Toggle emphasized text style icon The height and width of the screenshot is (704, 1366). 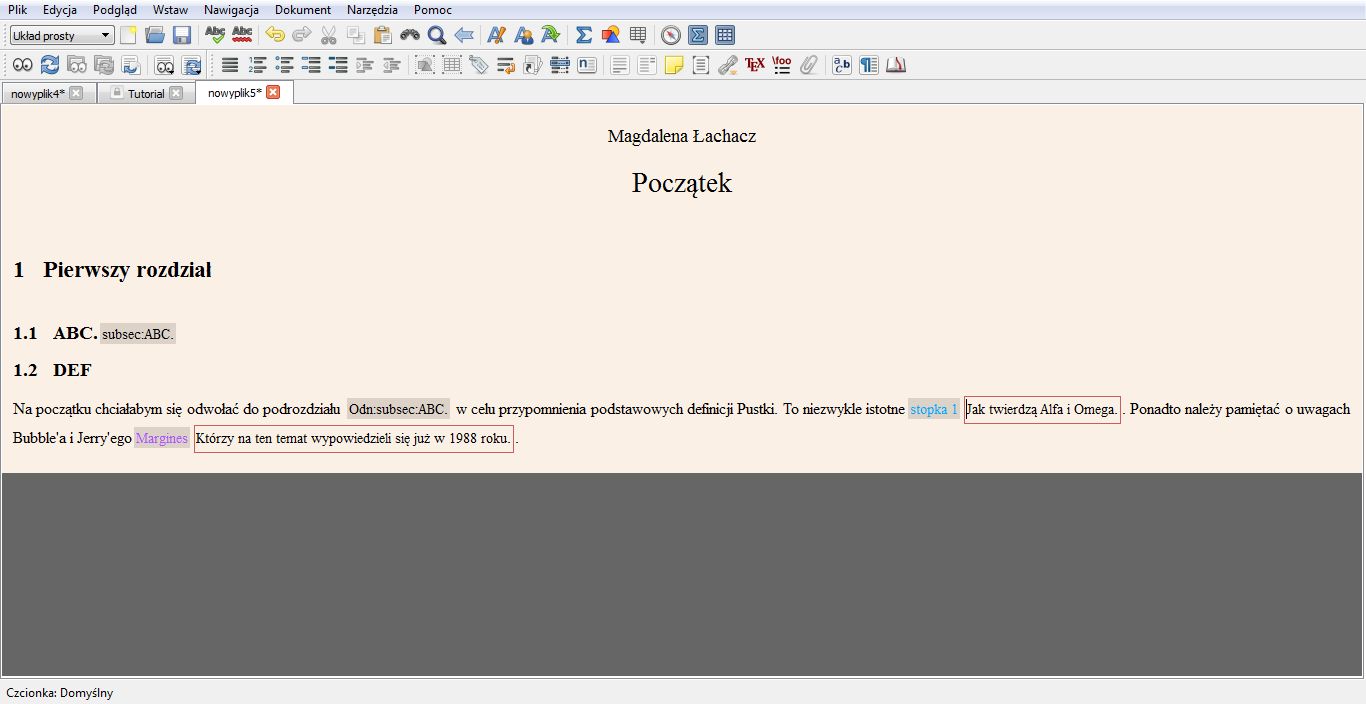click(496, 35)
